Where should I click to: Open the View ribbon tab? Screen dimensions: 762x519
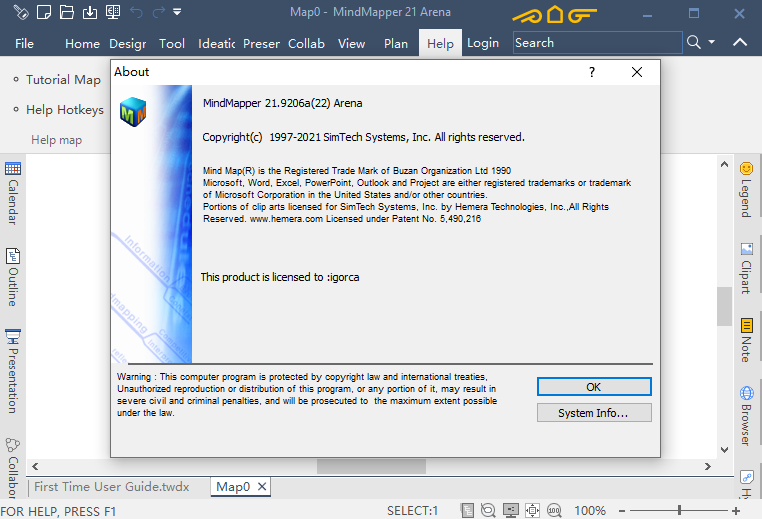(x=351, y=44)
